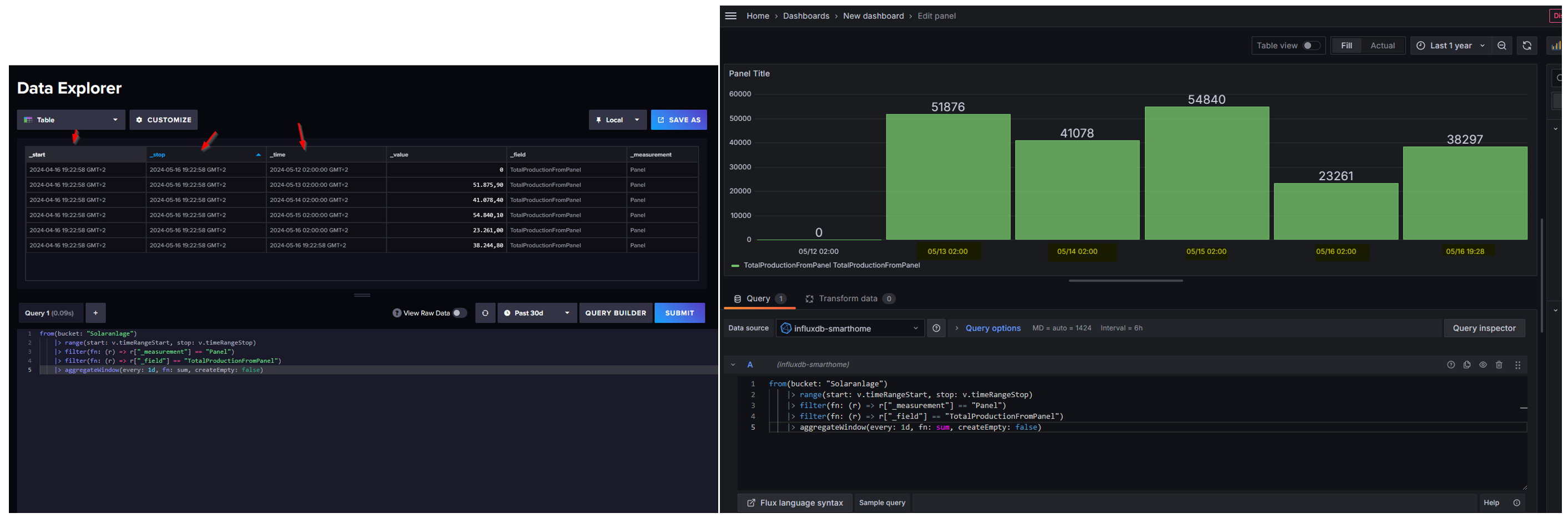Click the data source help icon

click(x=936, y=328)
